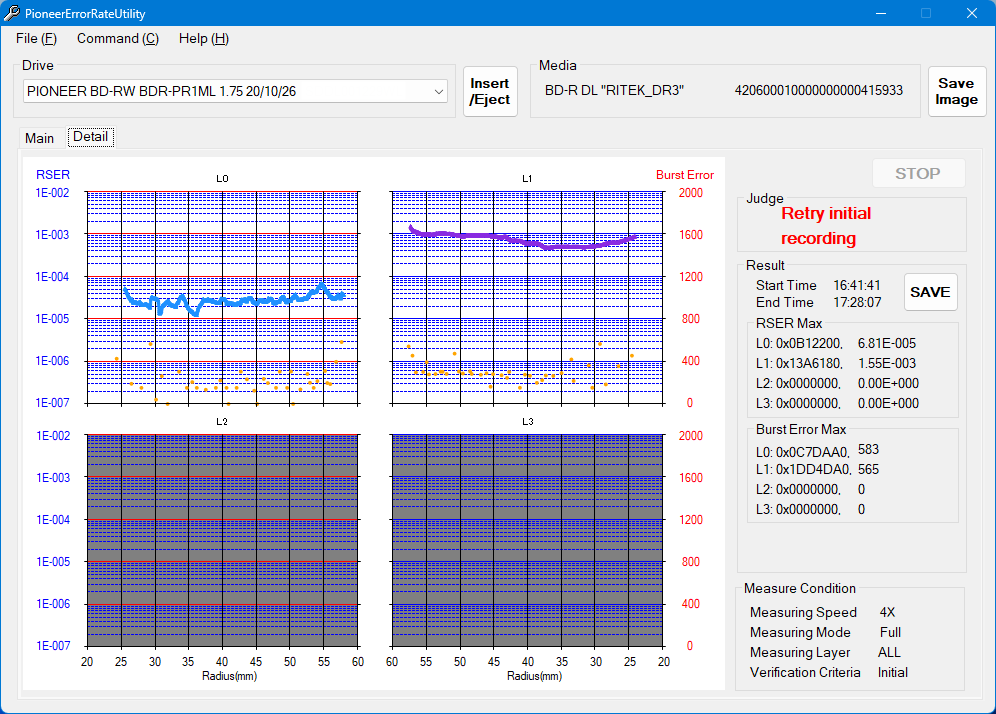Click the PIONEER BD-RW drive combo box text

[161, 91]
